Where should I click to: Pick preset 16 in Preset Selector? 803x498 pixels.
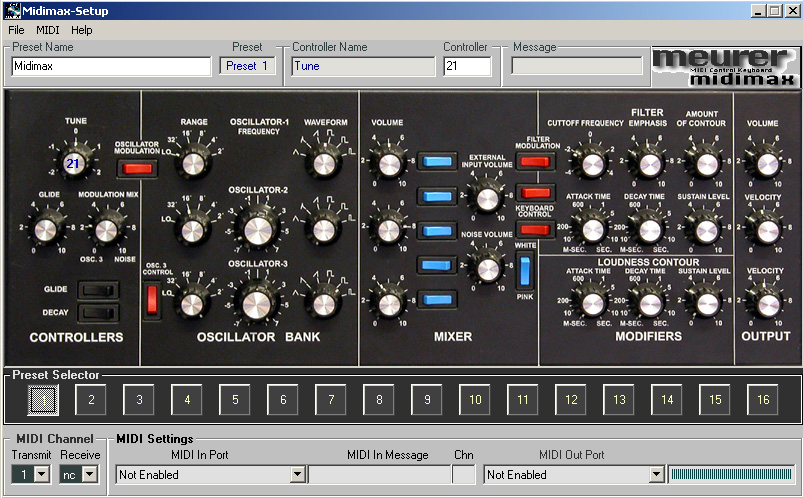click(x=763, y=400)
